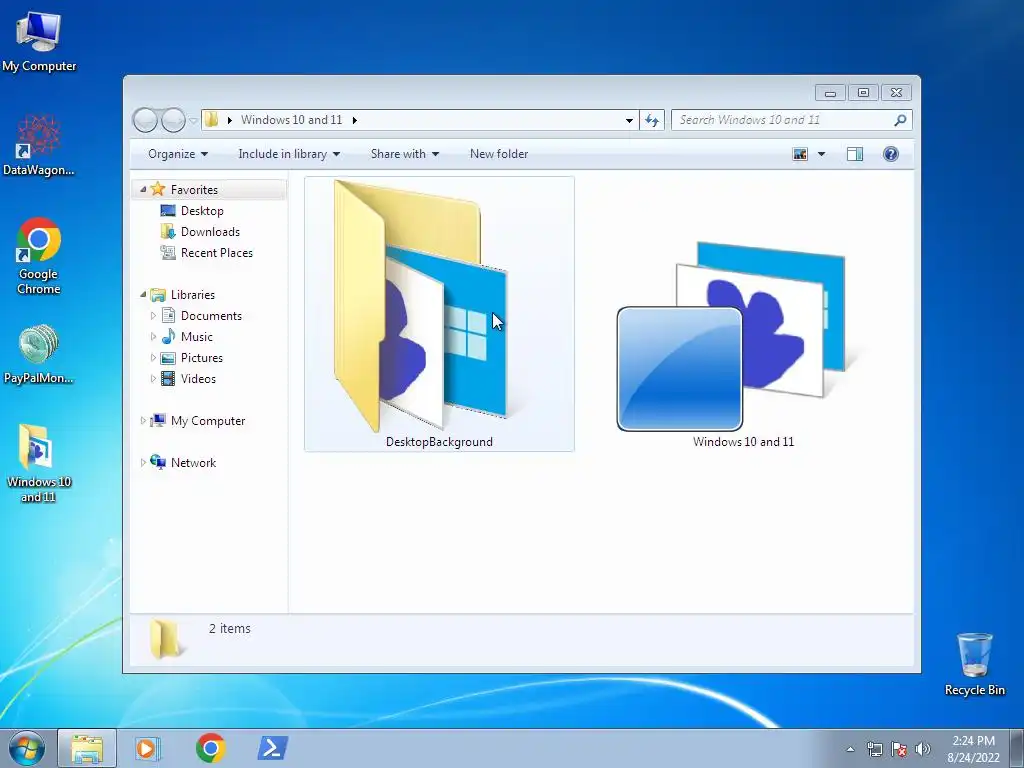
Task: Select Recent Places under Favorites
Action: pos(216,253)
